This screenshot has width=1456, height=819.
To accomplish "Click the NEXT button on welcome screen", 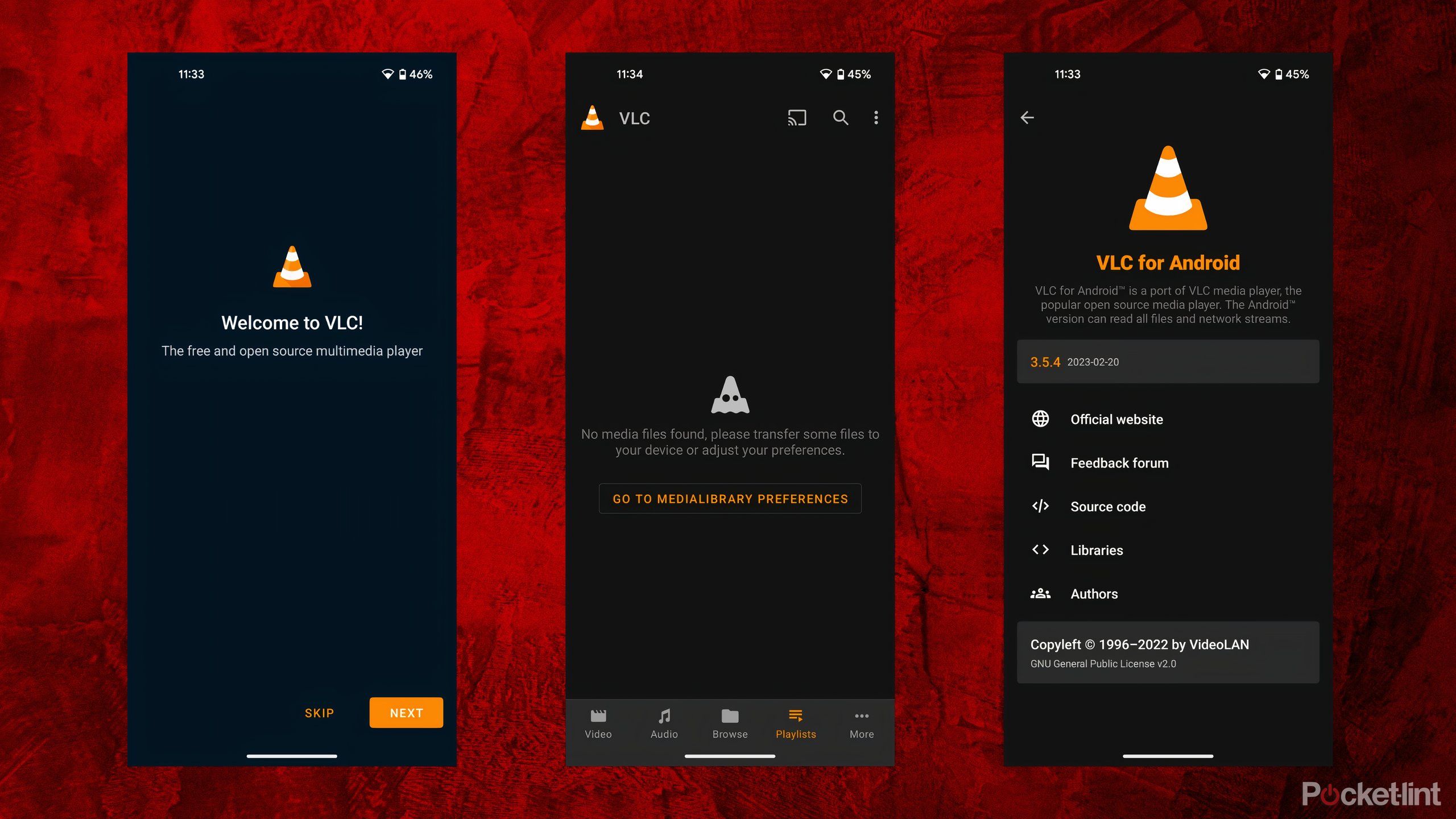I will click(x=406, y=712).
